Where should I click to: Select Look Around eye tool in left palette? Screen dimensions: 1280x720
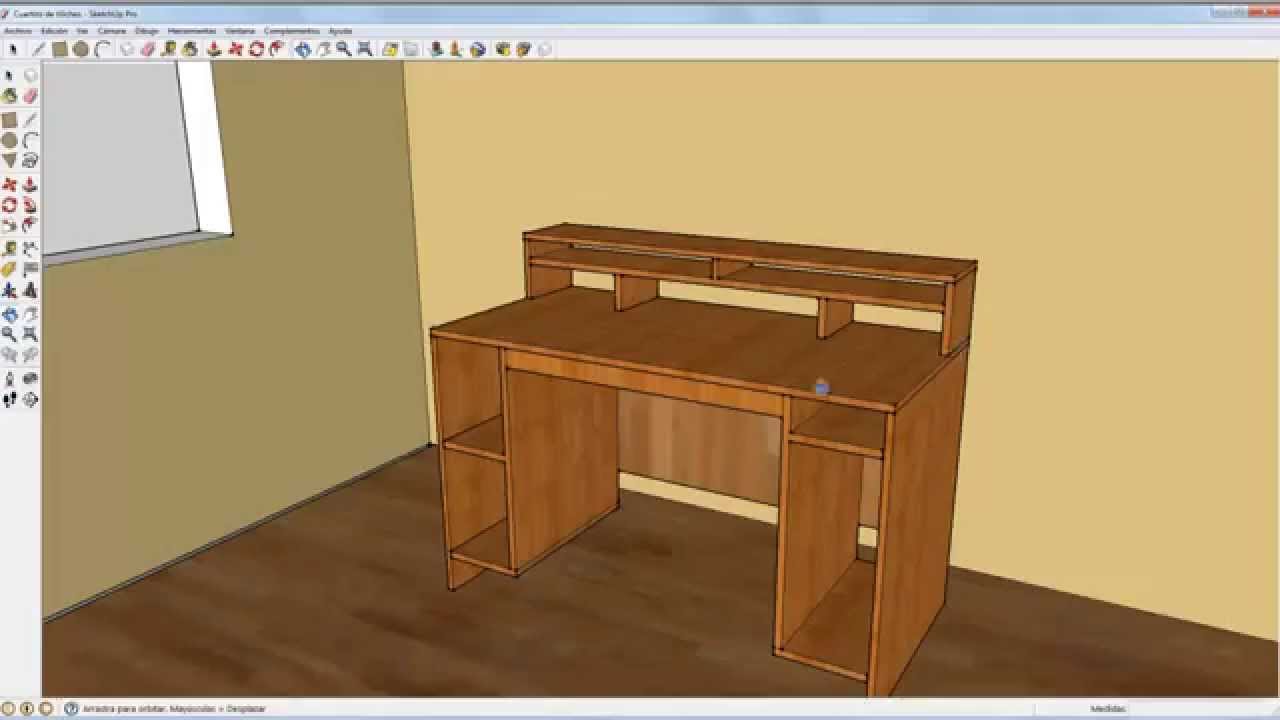30,379
